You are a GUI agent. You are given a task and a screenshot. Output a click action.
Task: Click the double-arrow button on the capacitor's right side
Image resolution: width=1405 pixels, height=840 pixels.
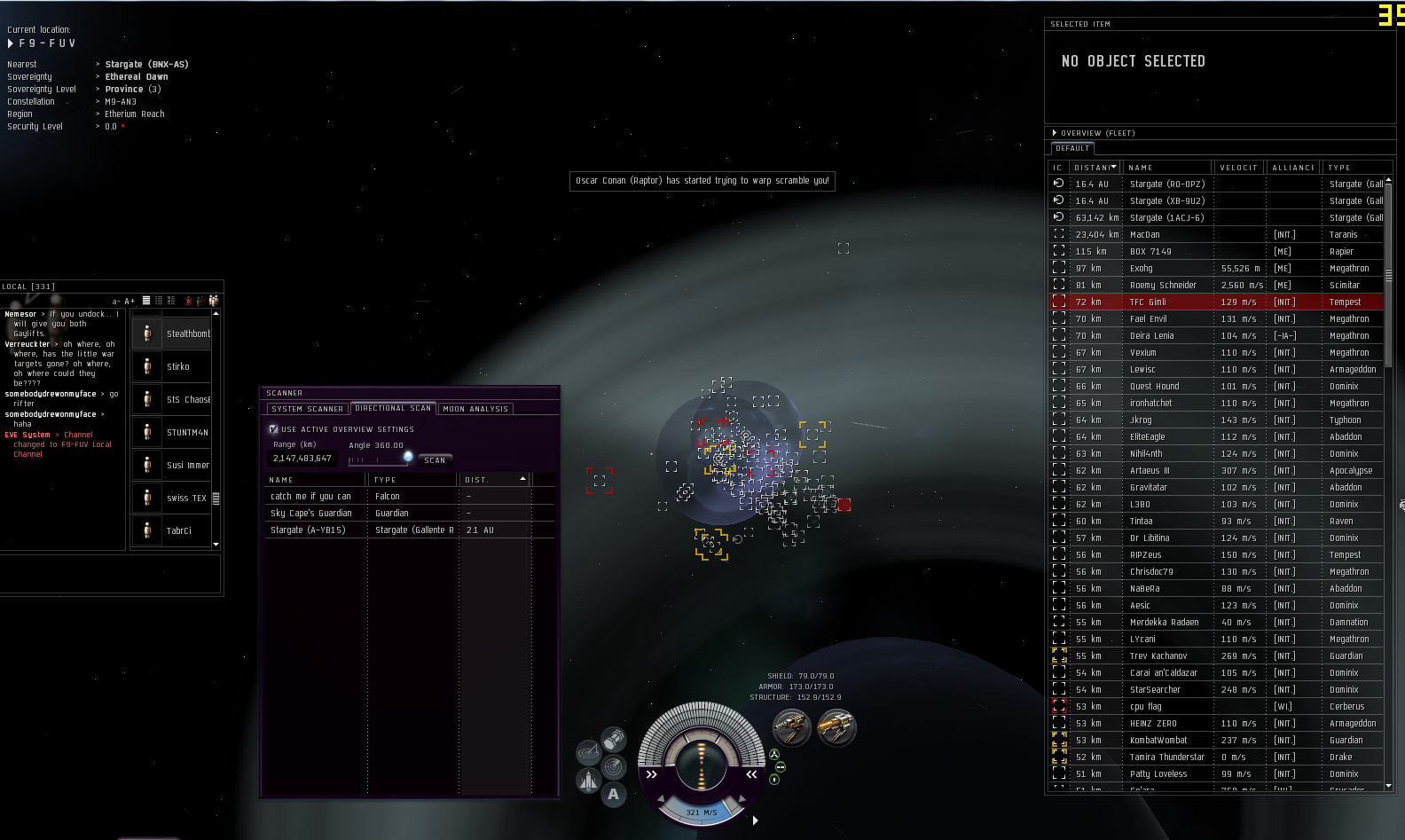click(752, 774)
